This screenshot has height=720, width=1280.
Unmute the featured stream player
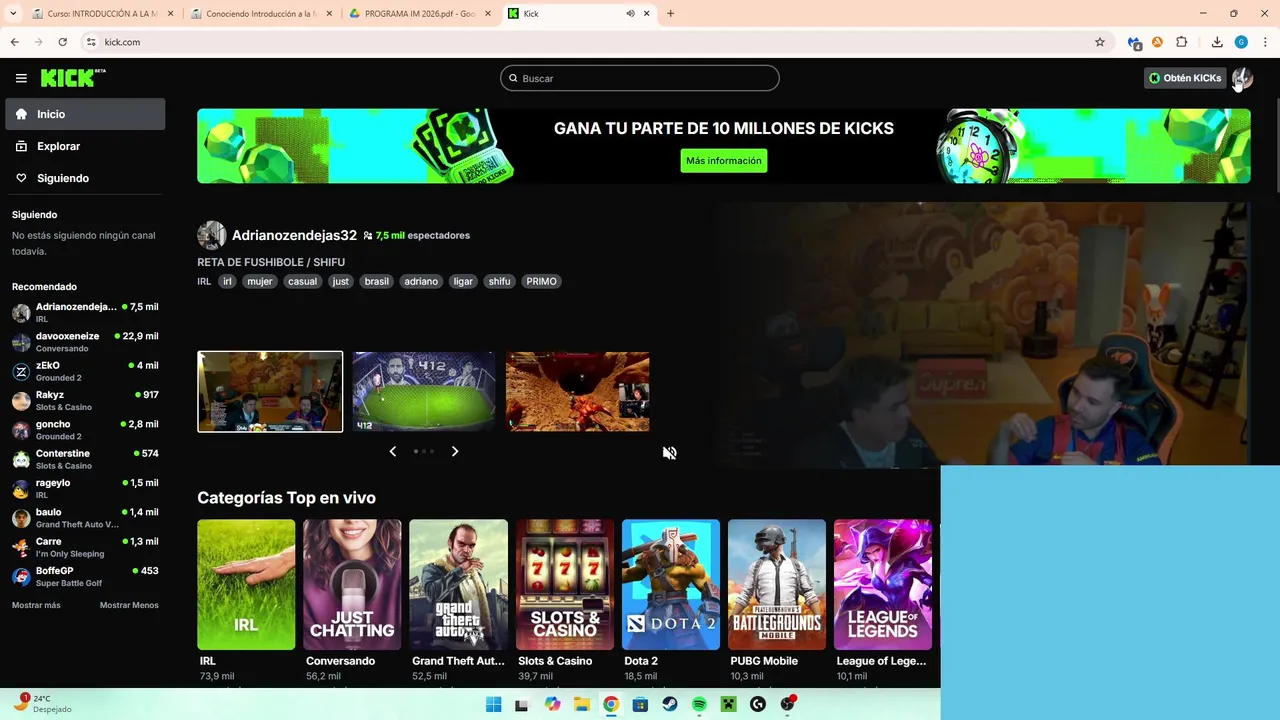pos(669,453)
